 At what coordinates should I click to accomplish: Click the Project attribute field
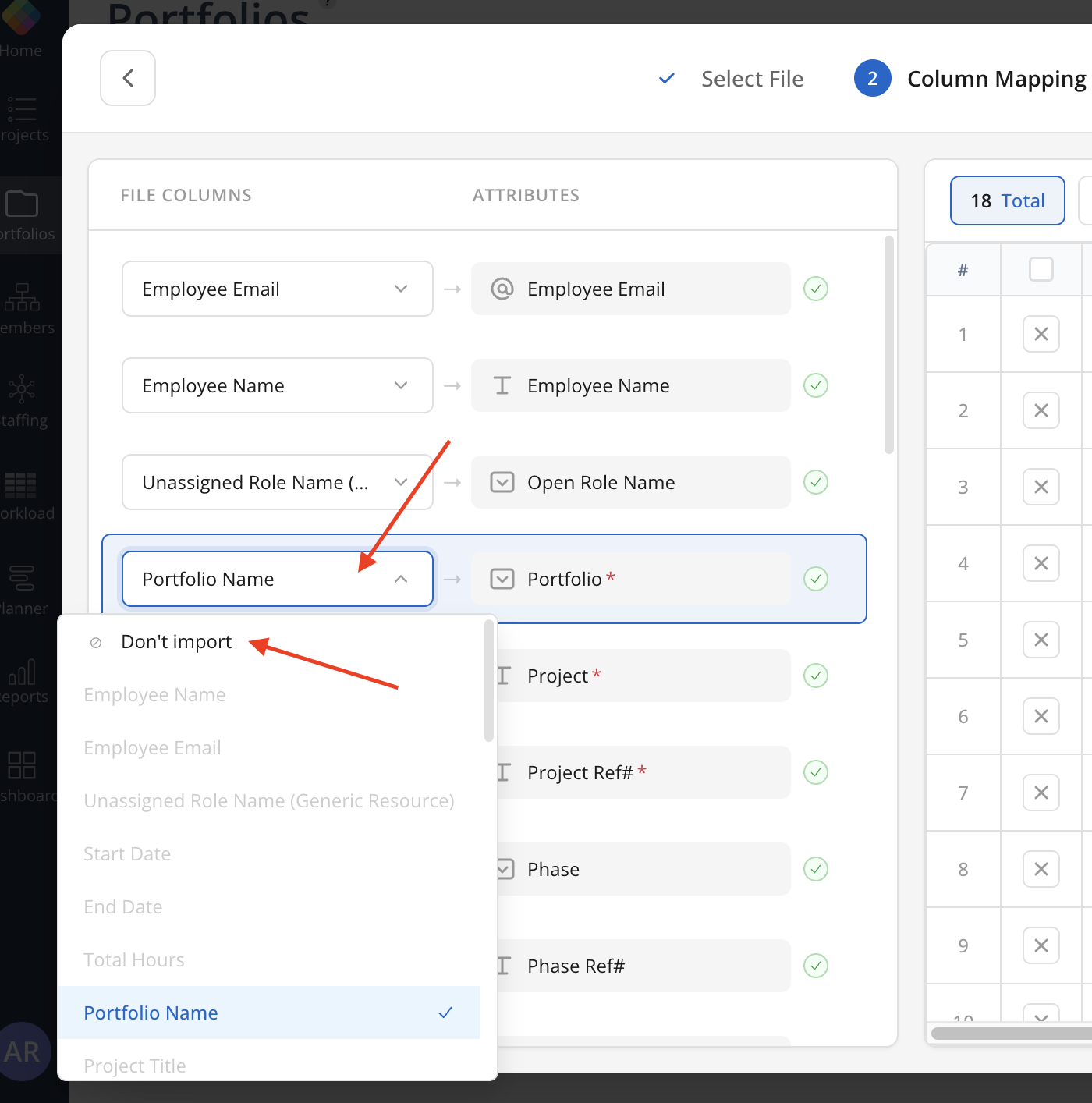(643, 676)
